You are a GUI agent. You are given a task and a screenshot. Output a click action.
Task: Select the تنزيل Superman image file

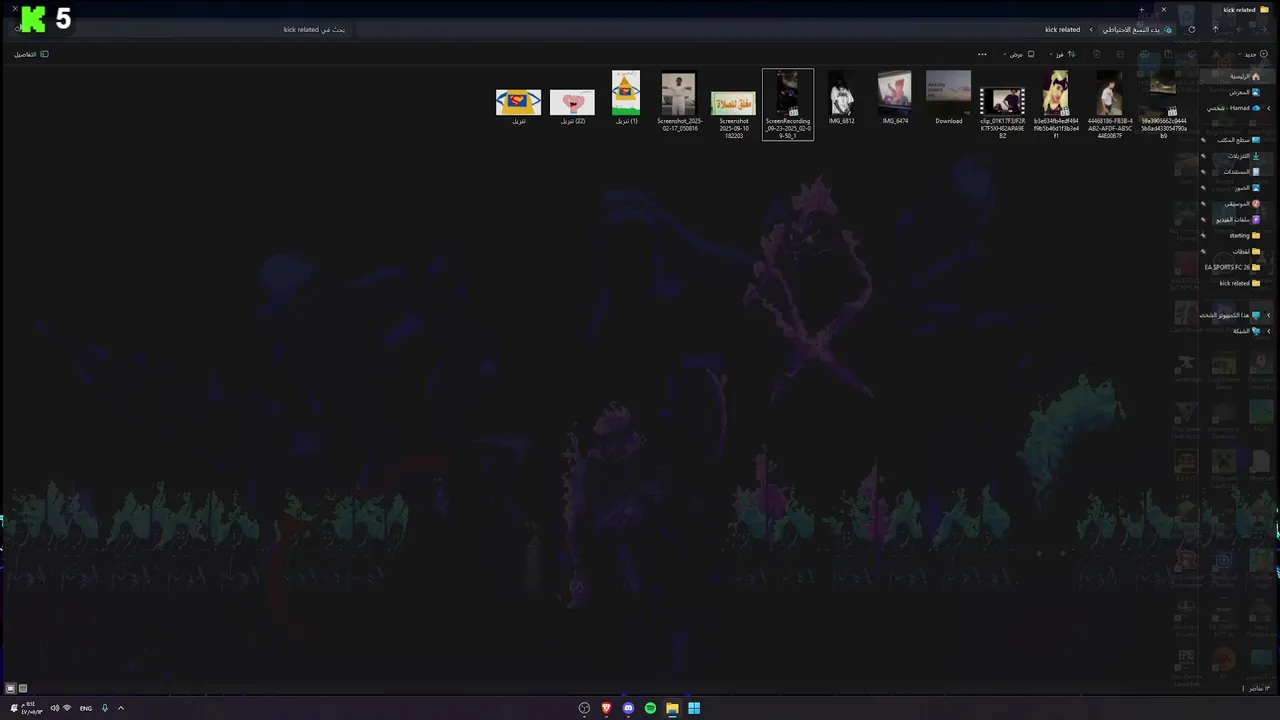point(518,105)
